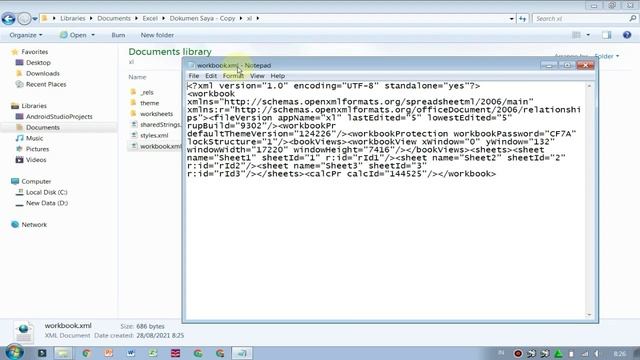The width and height of the screenshot is (640, 360).
Task: Open Notepad Edit menu
Action: pos(211,76)
